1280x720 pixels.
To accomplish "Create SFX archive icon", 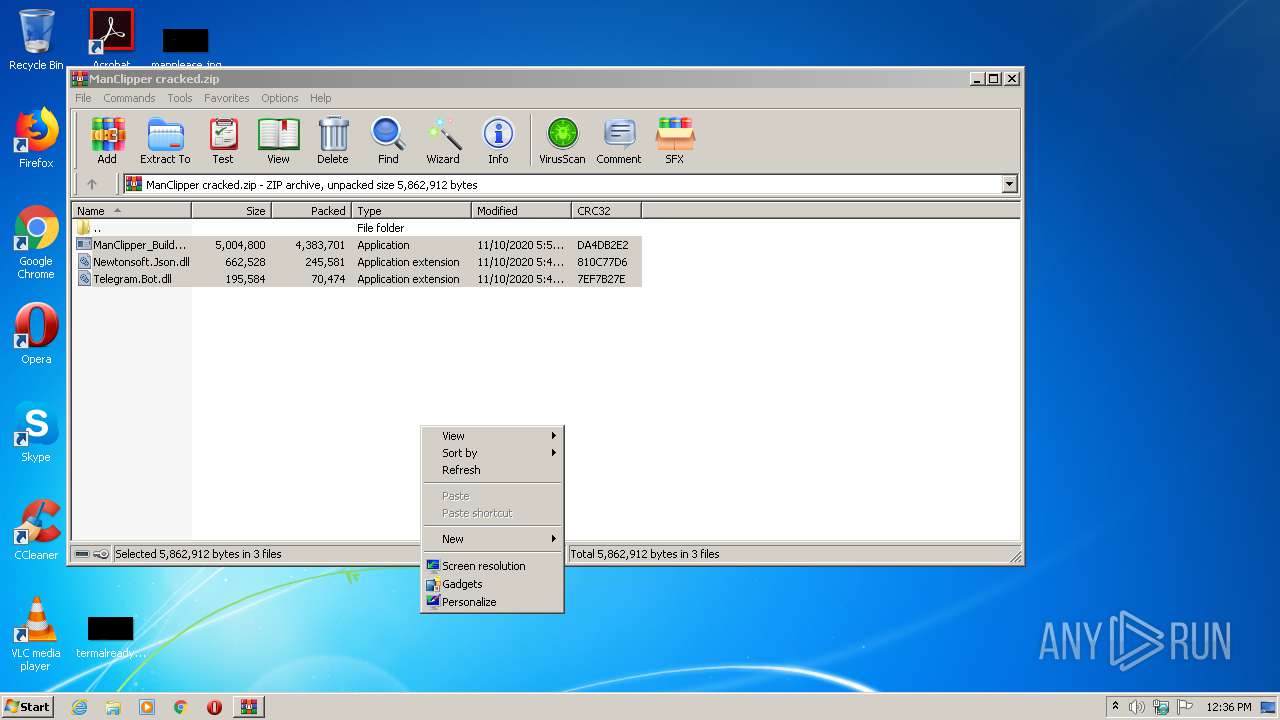I will (675, 141).
